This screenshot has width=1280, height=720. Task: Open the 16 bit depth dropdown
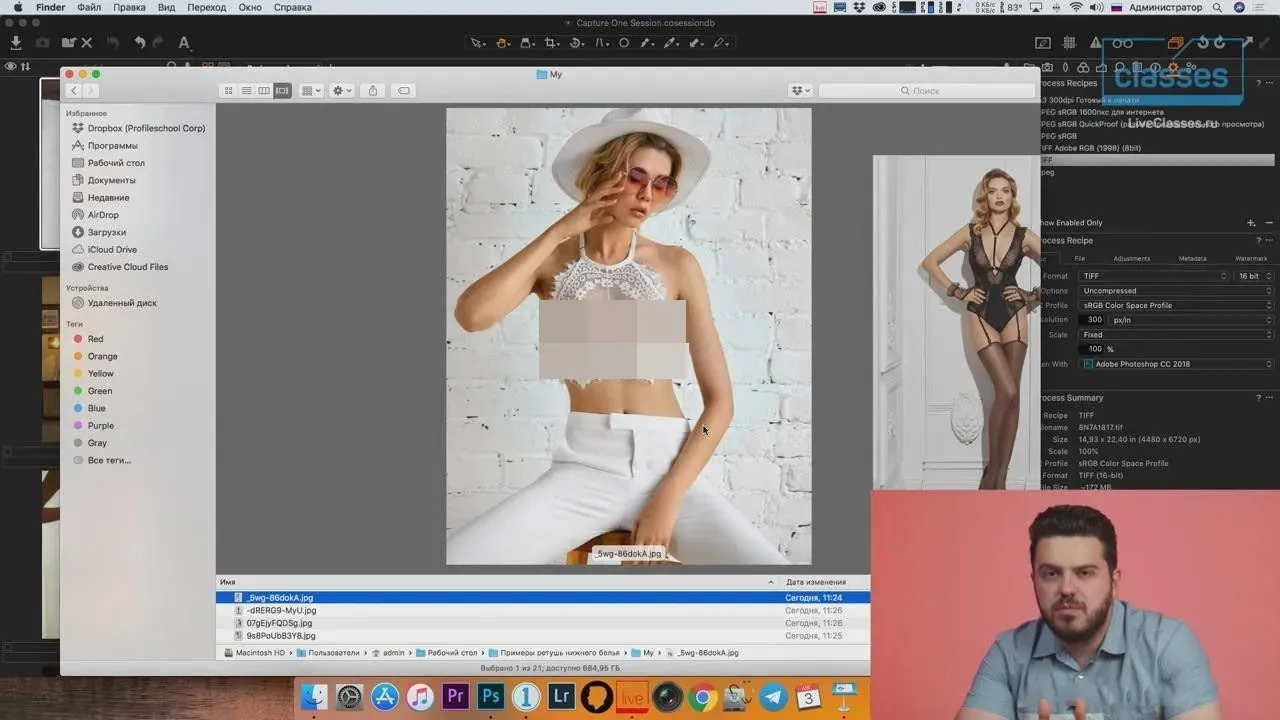point(1254,276)
